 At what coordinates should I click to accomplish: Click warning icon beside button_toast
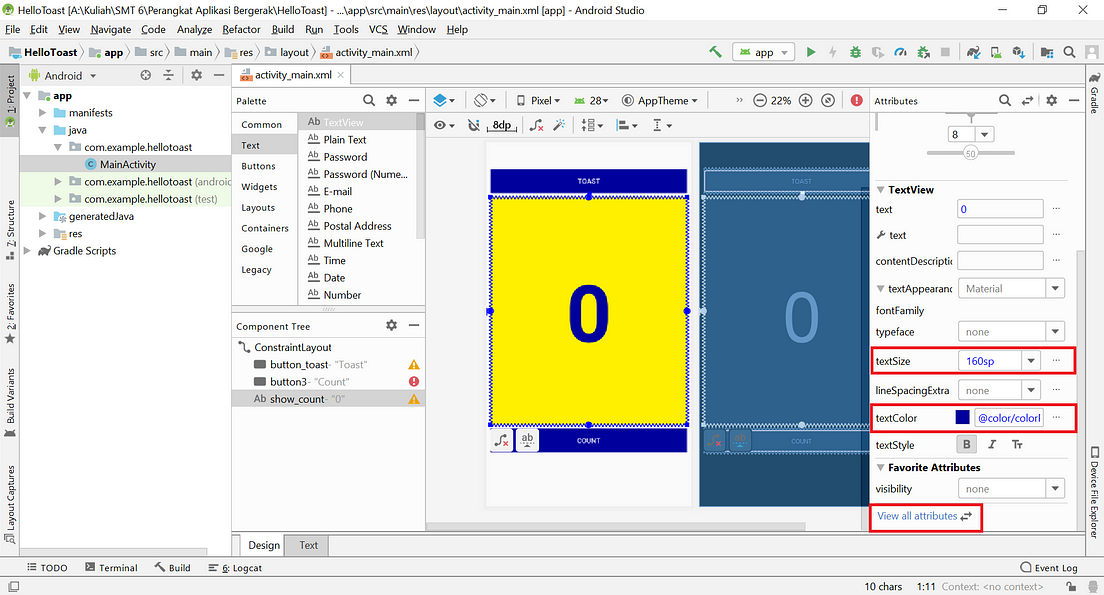[x=414, y=365]
